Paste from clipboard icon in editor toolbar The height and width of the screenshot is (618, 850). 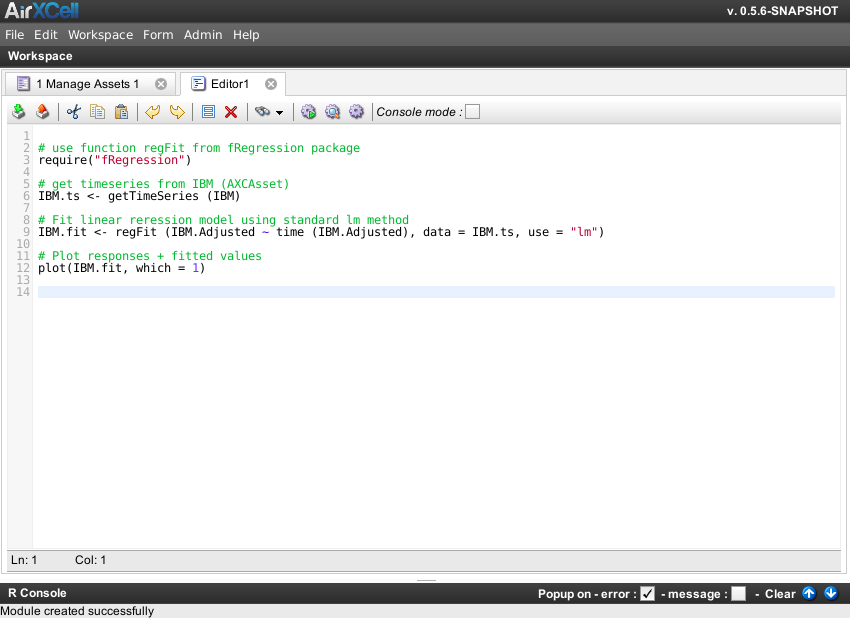click(x=121, y=112)
